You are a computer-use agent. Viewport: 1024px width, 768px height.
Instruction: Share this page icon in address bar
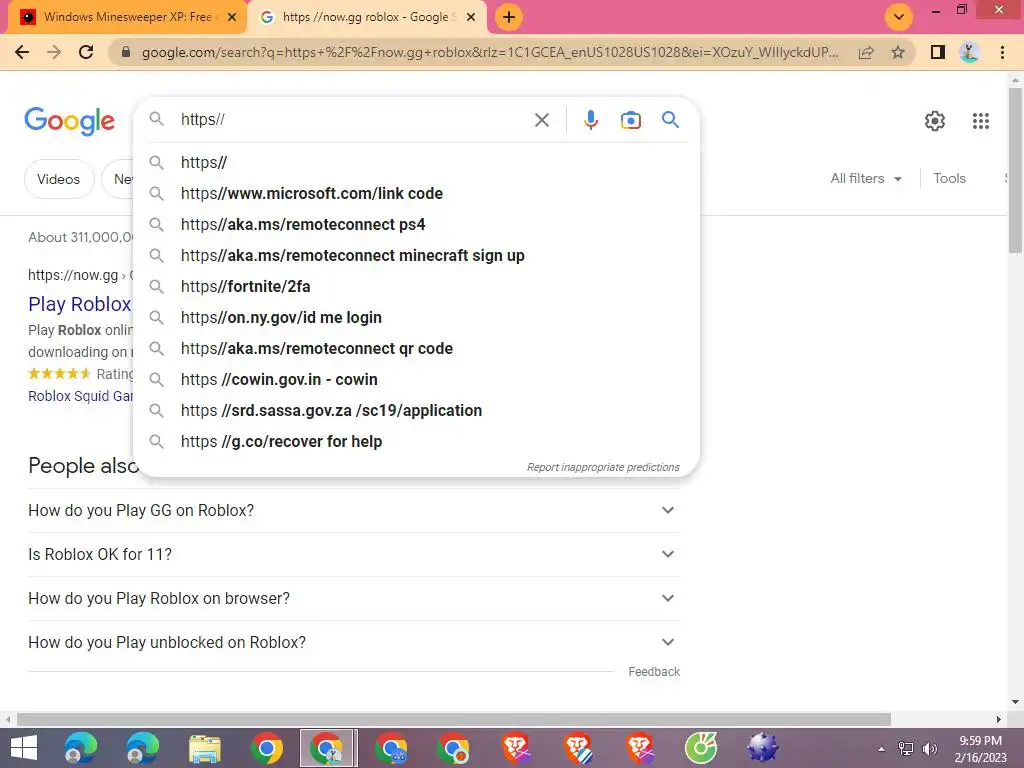866,52
